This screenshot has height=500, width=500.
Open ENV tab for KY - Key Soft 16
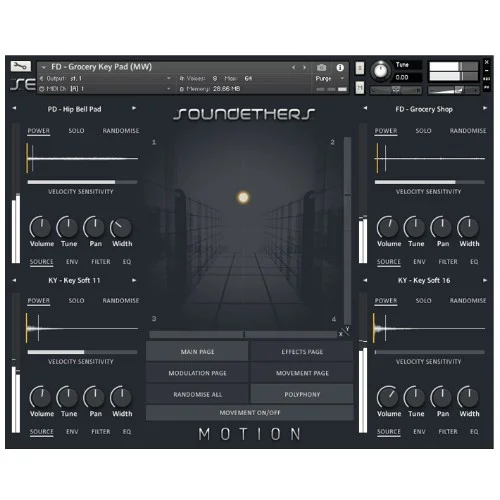click(x=419, y=432)
